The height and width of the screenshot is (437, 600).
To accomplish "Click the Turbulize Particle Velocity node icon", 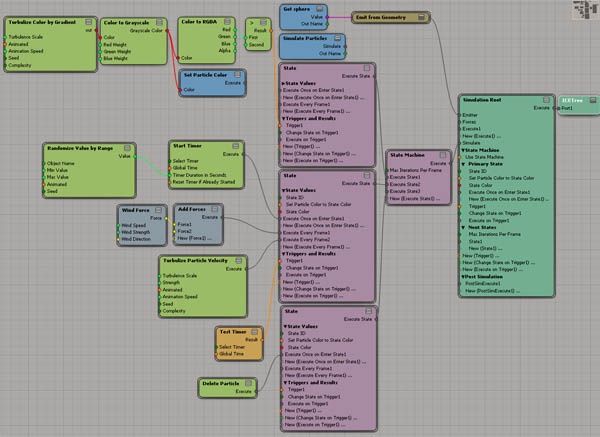I will 239,261.
